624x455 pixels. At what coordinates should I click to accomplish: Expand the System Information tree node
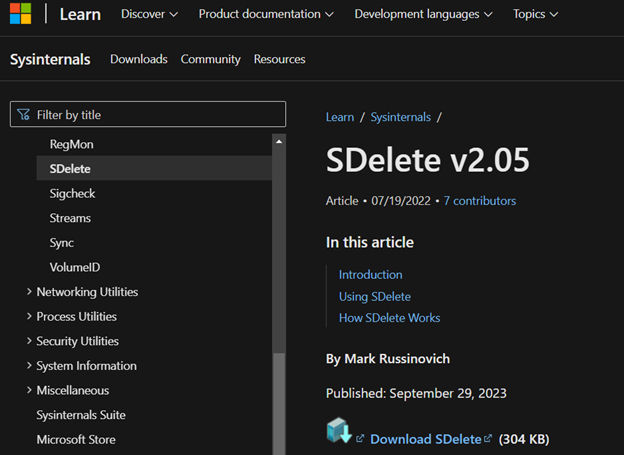tap(29, 365)
